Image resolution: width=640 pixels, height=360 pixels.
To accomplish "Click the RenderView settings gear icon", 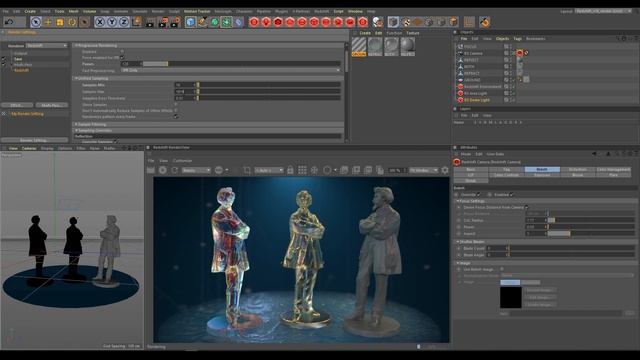I will click(x=444, y=170).
